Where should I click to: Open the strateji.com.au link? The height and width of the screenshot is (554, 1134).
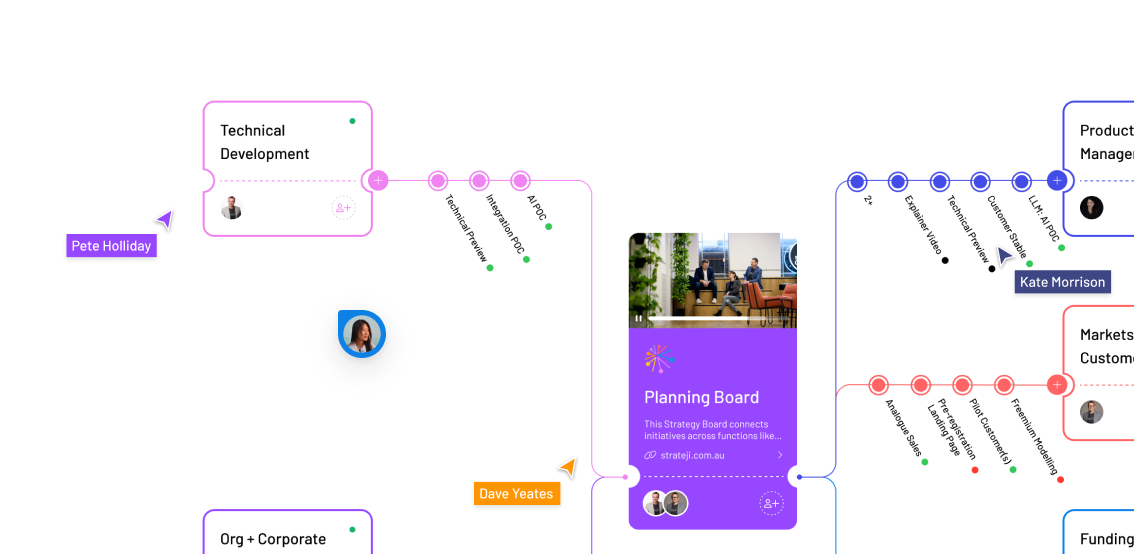pos(692,456)
